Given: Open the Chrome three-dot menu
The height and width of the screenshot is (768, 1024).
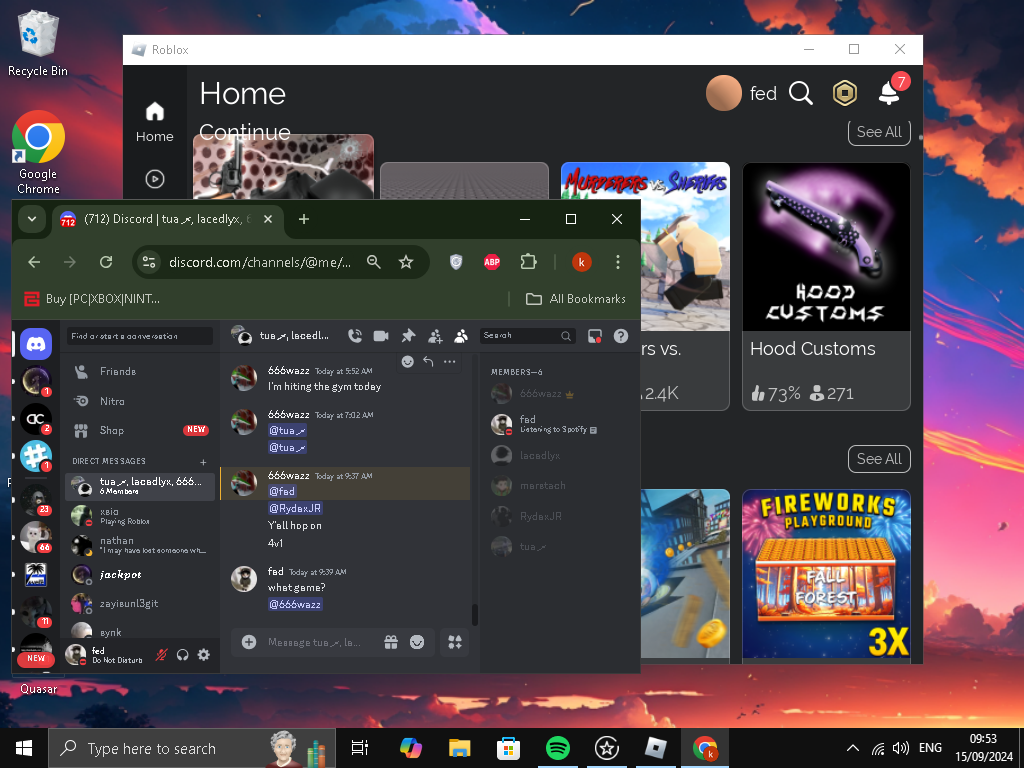Looking at the screenshot, I should (x=618, y=262).
